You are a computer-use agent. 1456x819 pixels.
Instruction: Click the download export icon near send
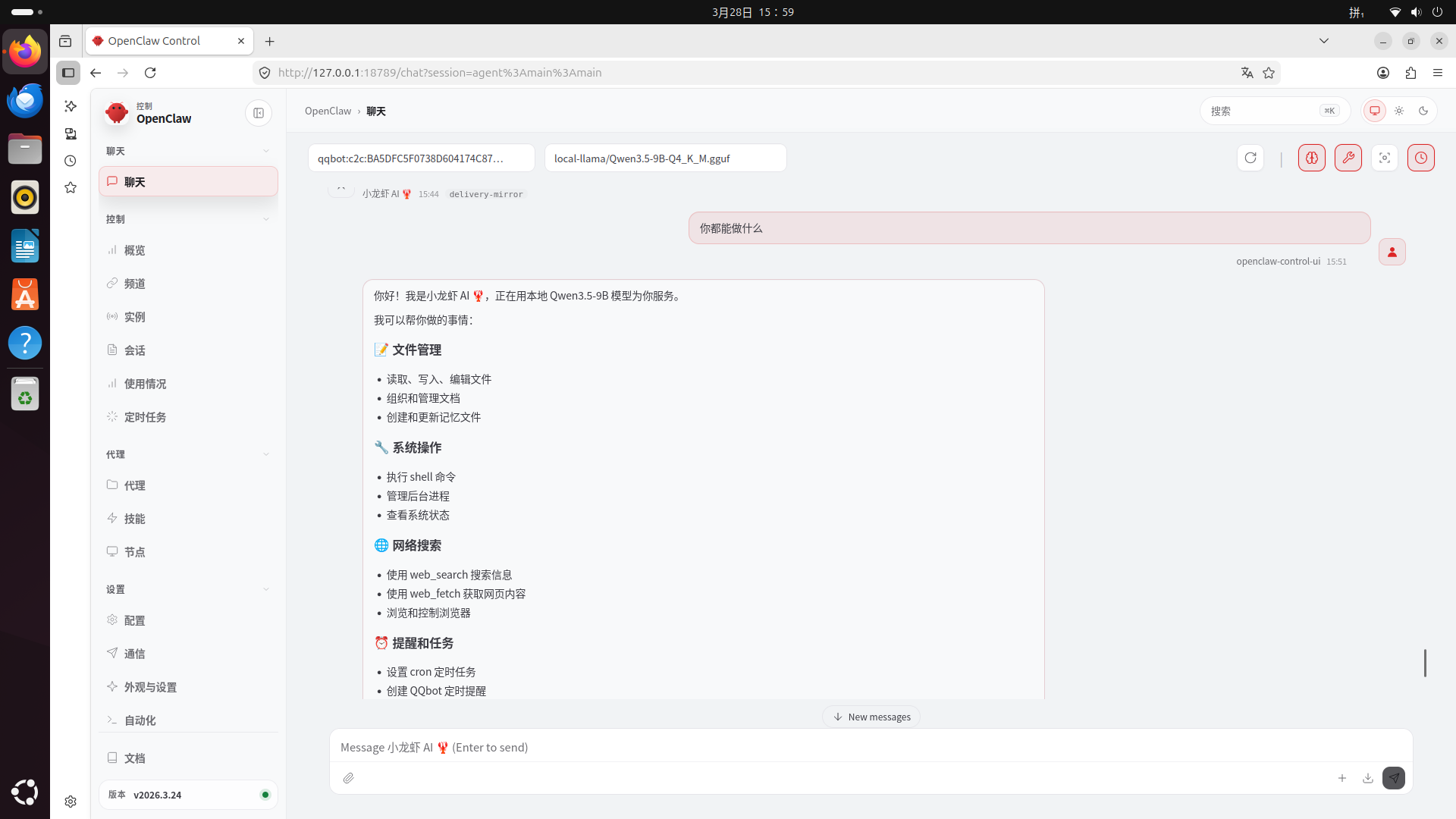pos(1367,778)
